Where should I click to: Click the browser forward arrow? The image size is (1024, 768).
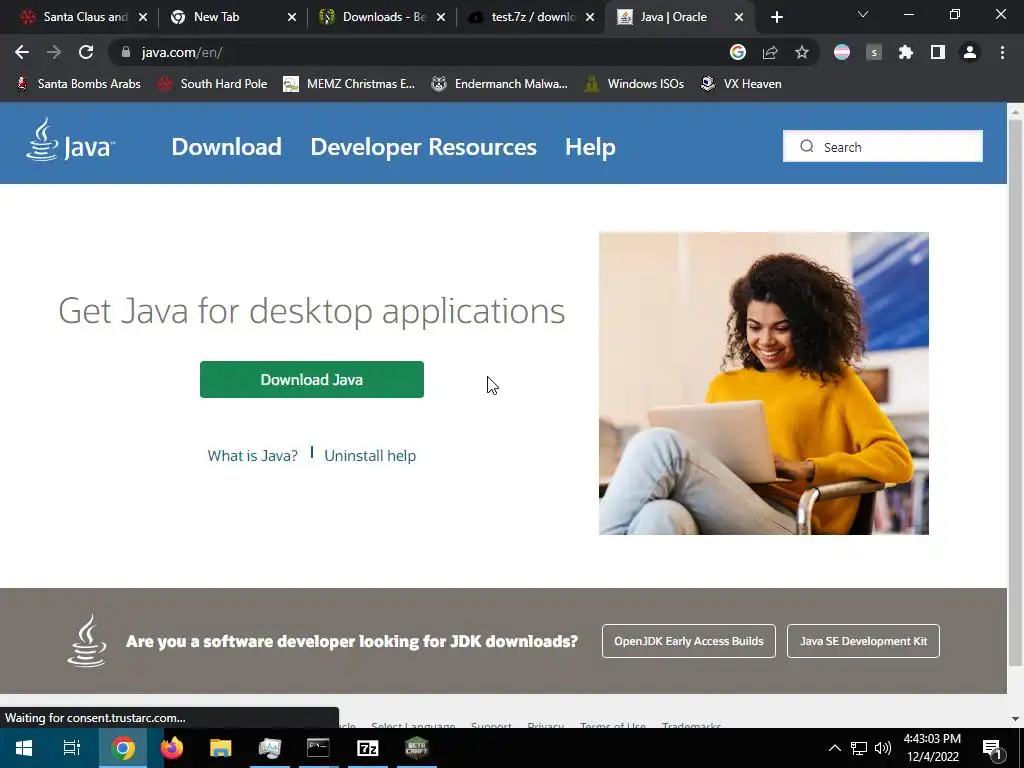[54, 52]
